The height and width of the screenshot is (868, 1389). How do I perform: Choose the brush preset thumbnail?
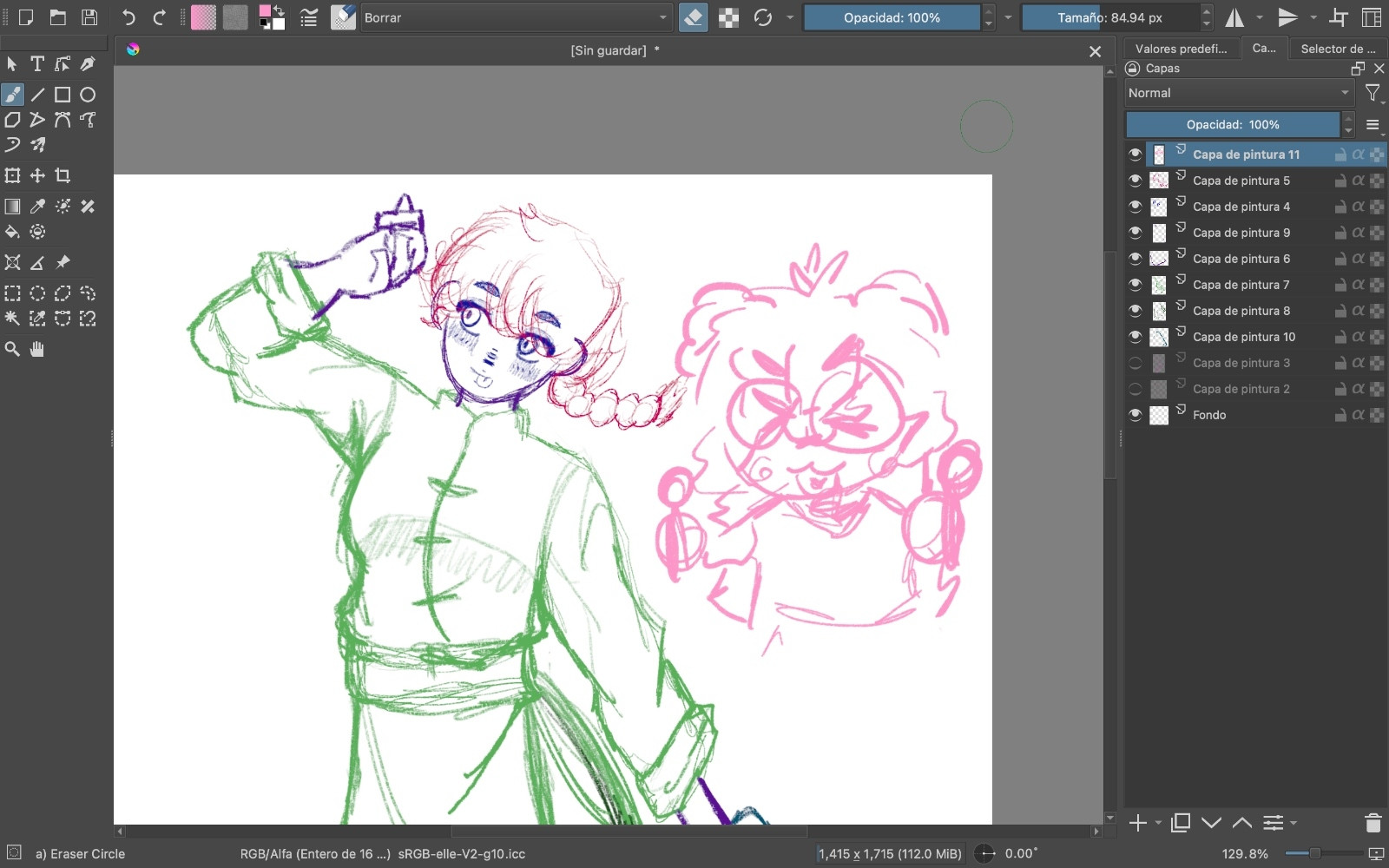pos(343,17)
